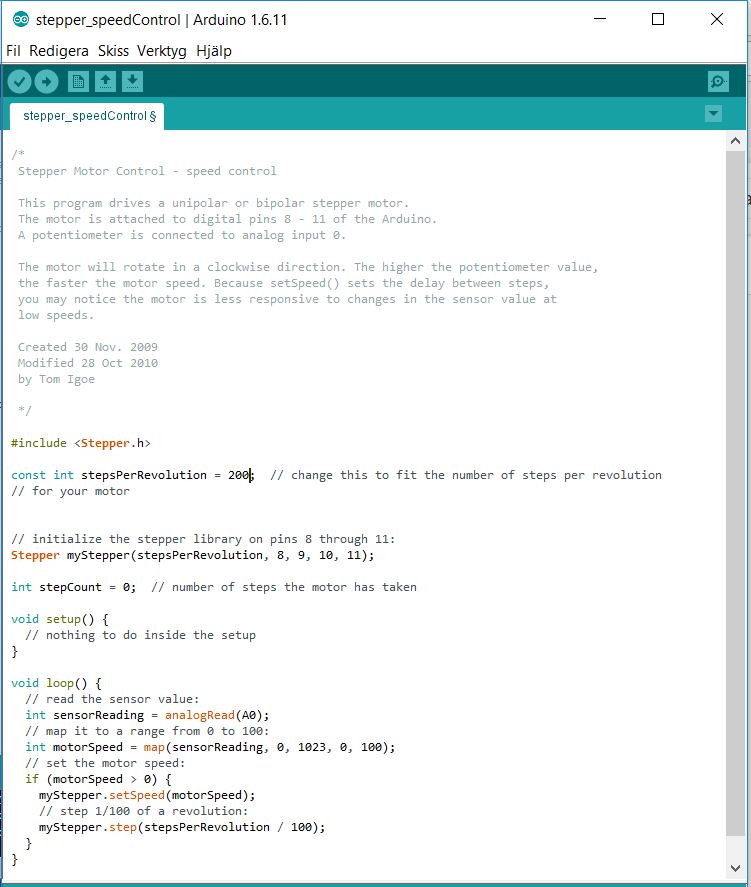Click 'setSpeed' in myStepper.setSpeed(motorSpeed)
The height and width of the screenshot is (887, 751).
(136, 795)
